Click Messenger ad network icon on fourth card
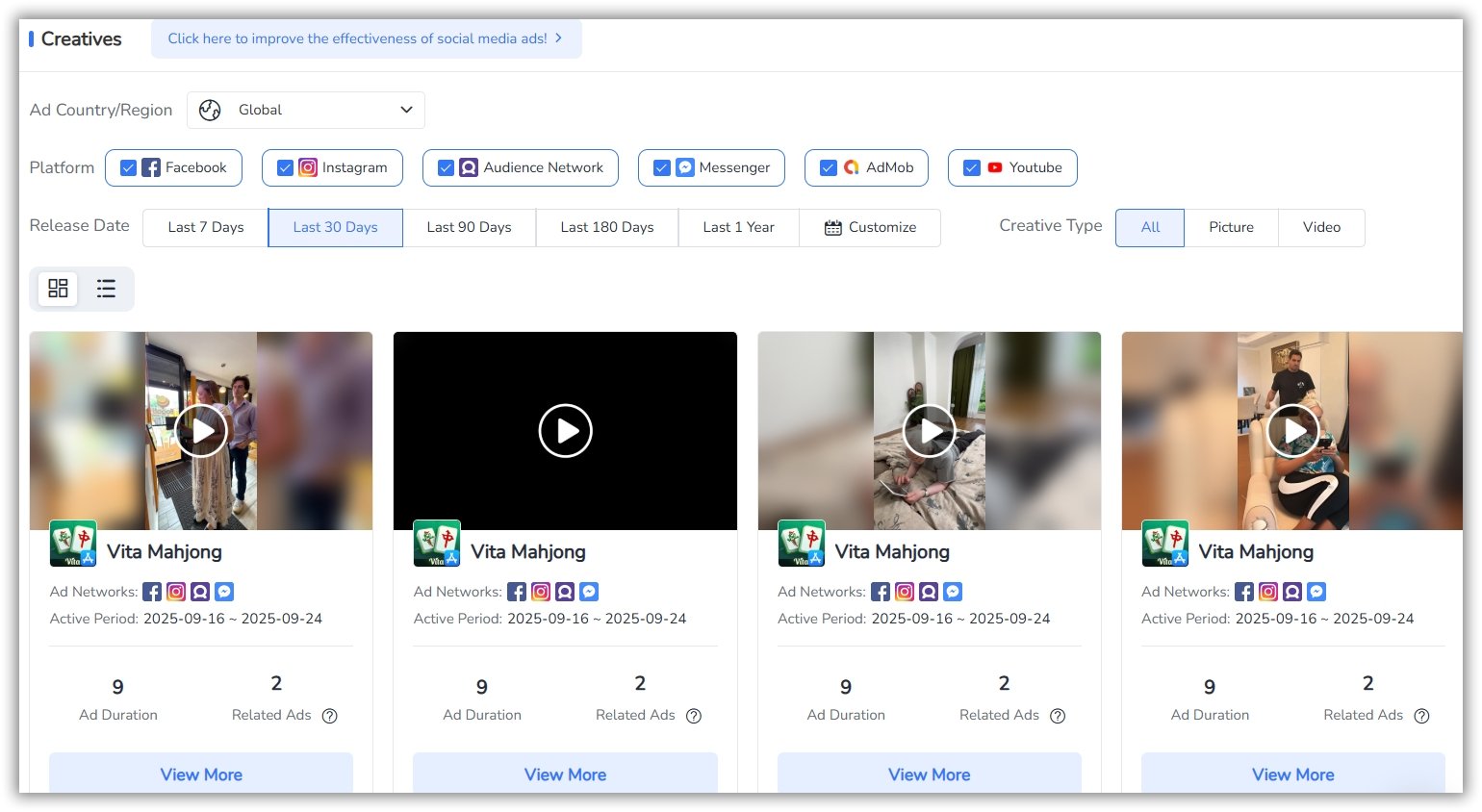1482x812 pixels. (1316, 592)
